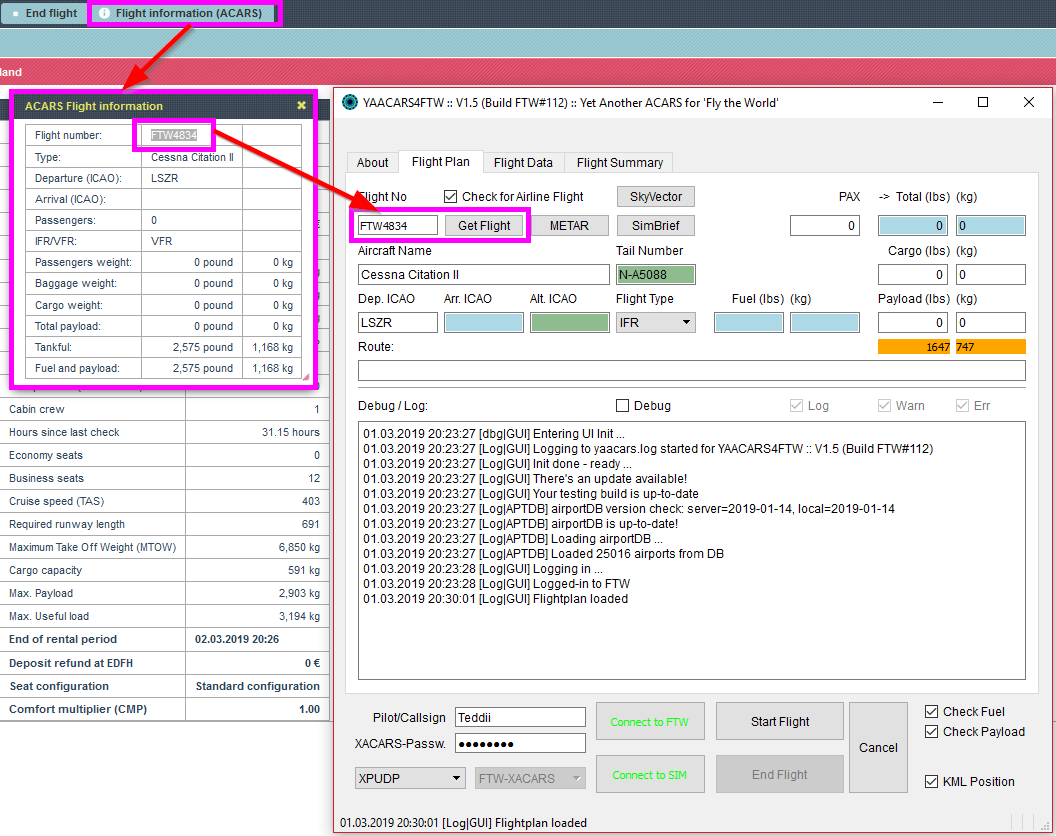Uncheck the Check Fuel option
Screen dimensions: 1056x836
pos(931,711)
